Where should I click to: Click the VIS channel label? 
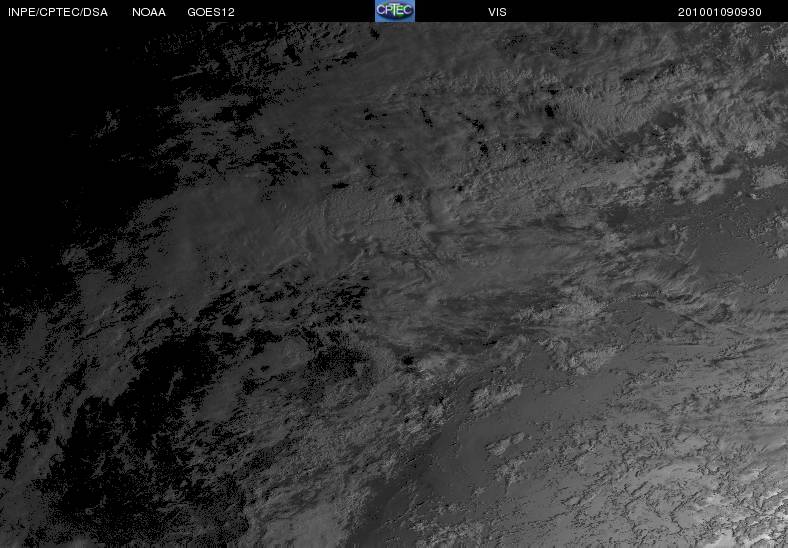point(497,12)
